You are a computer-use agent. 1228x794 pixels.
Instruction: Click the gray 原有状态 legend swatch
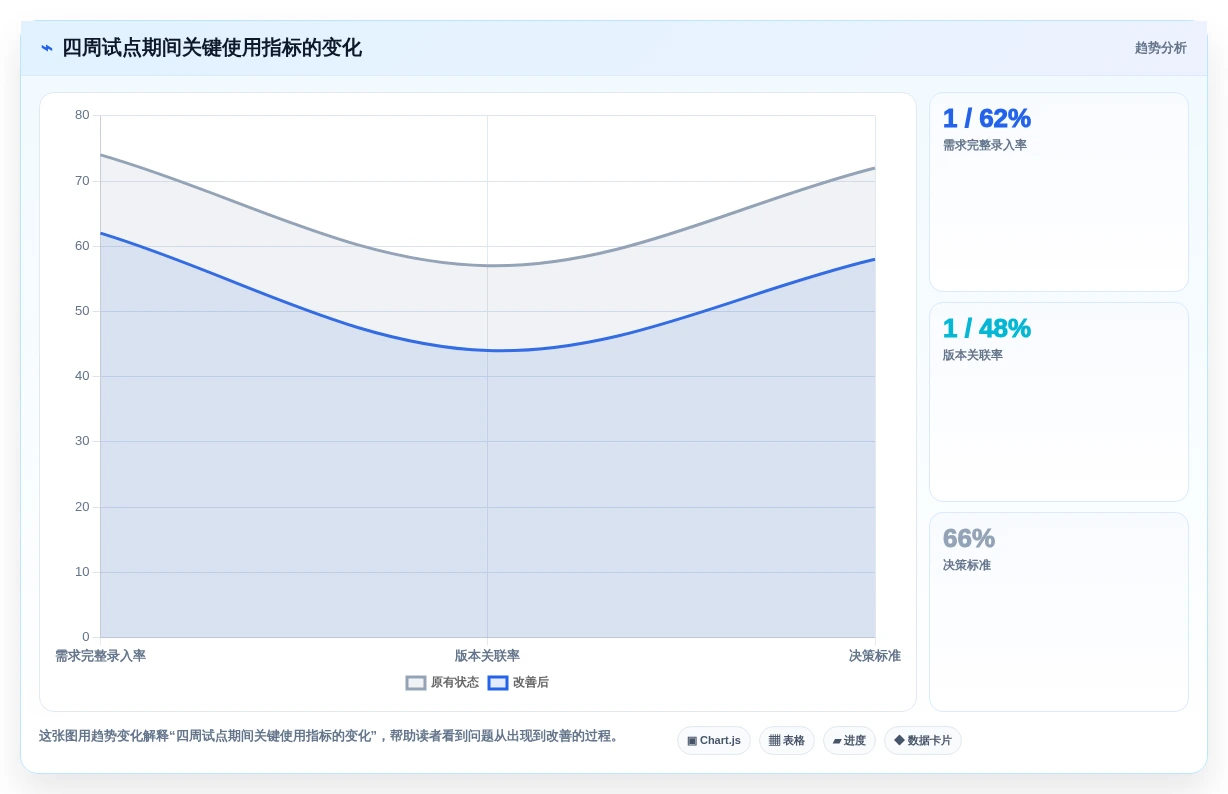[416, 683]
